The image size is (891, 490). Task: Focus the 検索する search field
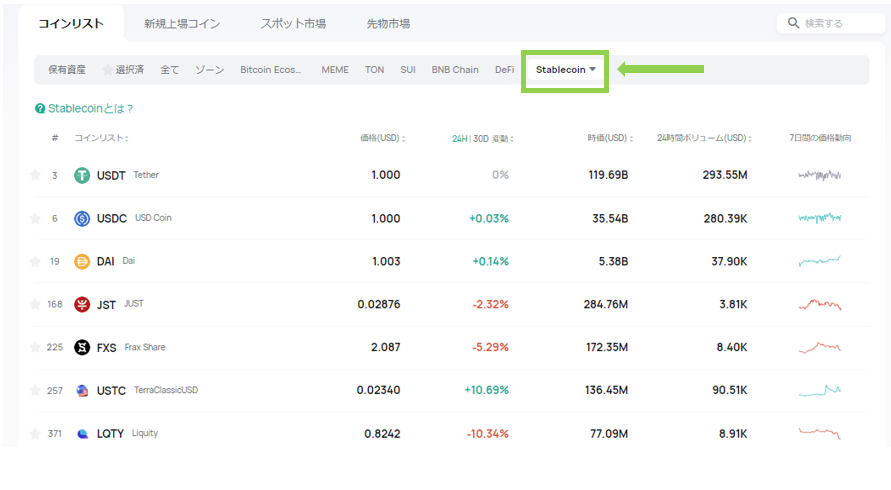831,23
